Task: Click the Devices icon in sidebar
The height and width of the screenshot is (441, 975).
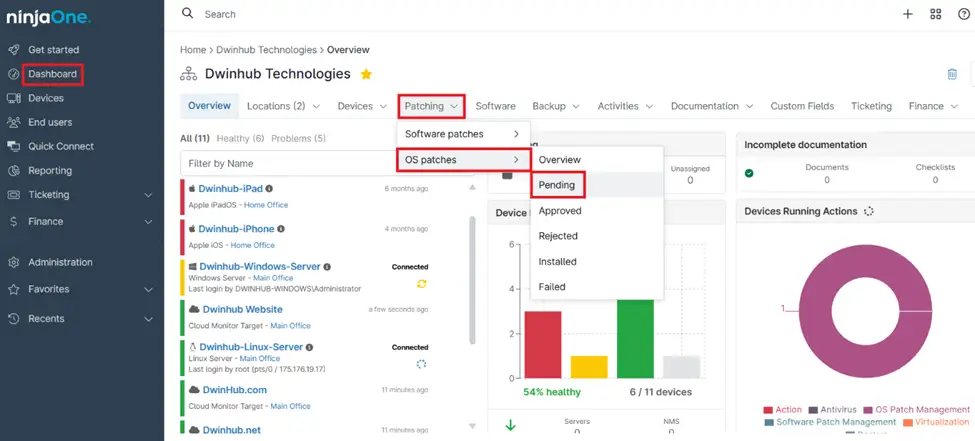Action: (x=14, y=98)
